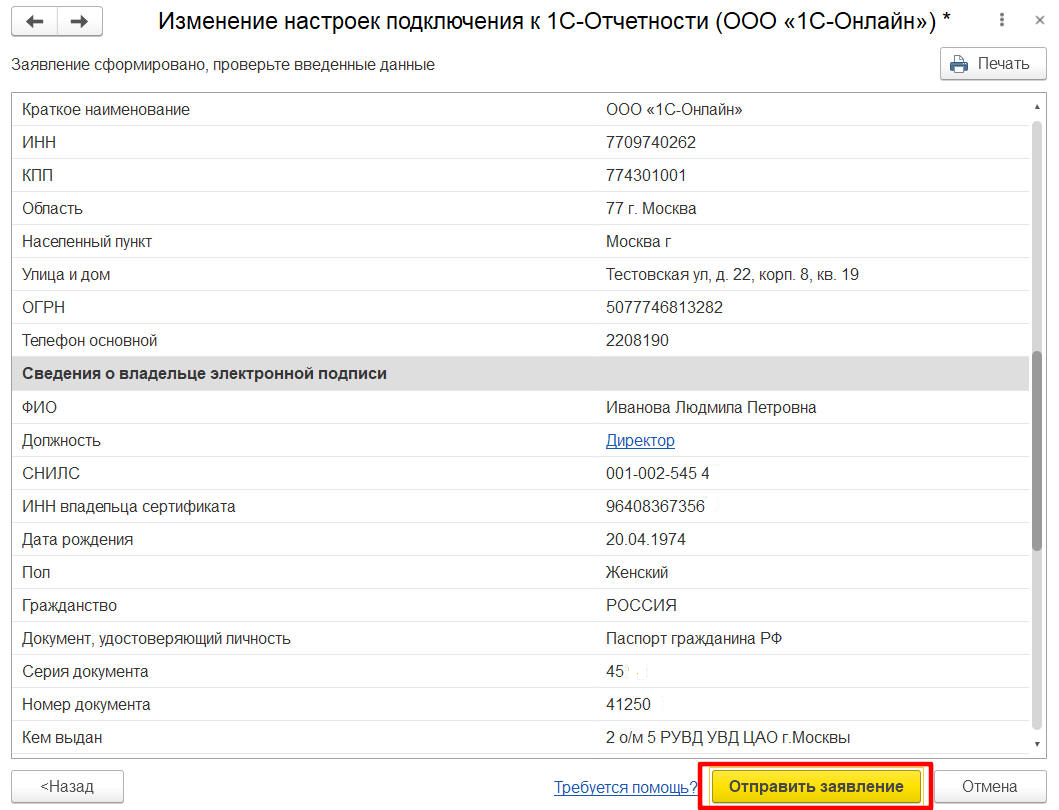Select the ООО «1С-Онлайн» name value

click(674, 109)
